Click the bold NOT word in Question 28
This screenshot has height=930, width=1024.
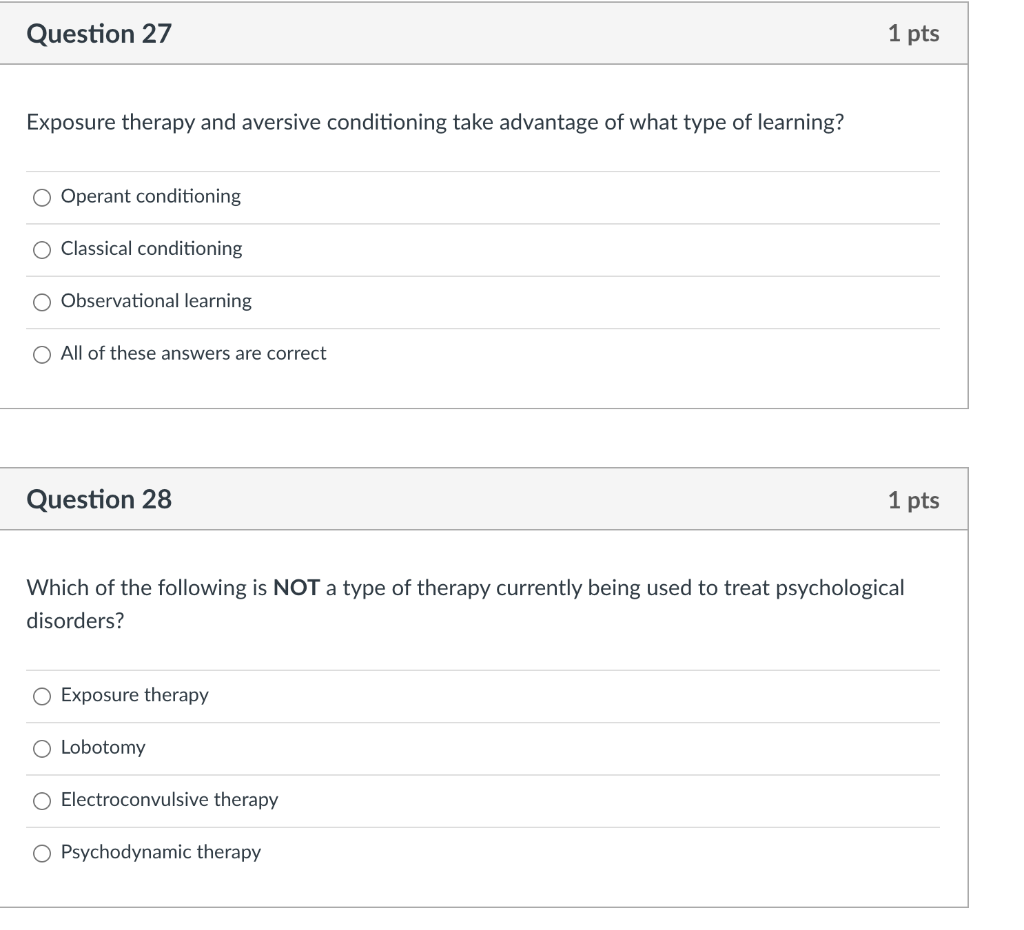[x=297, y=588]
